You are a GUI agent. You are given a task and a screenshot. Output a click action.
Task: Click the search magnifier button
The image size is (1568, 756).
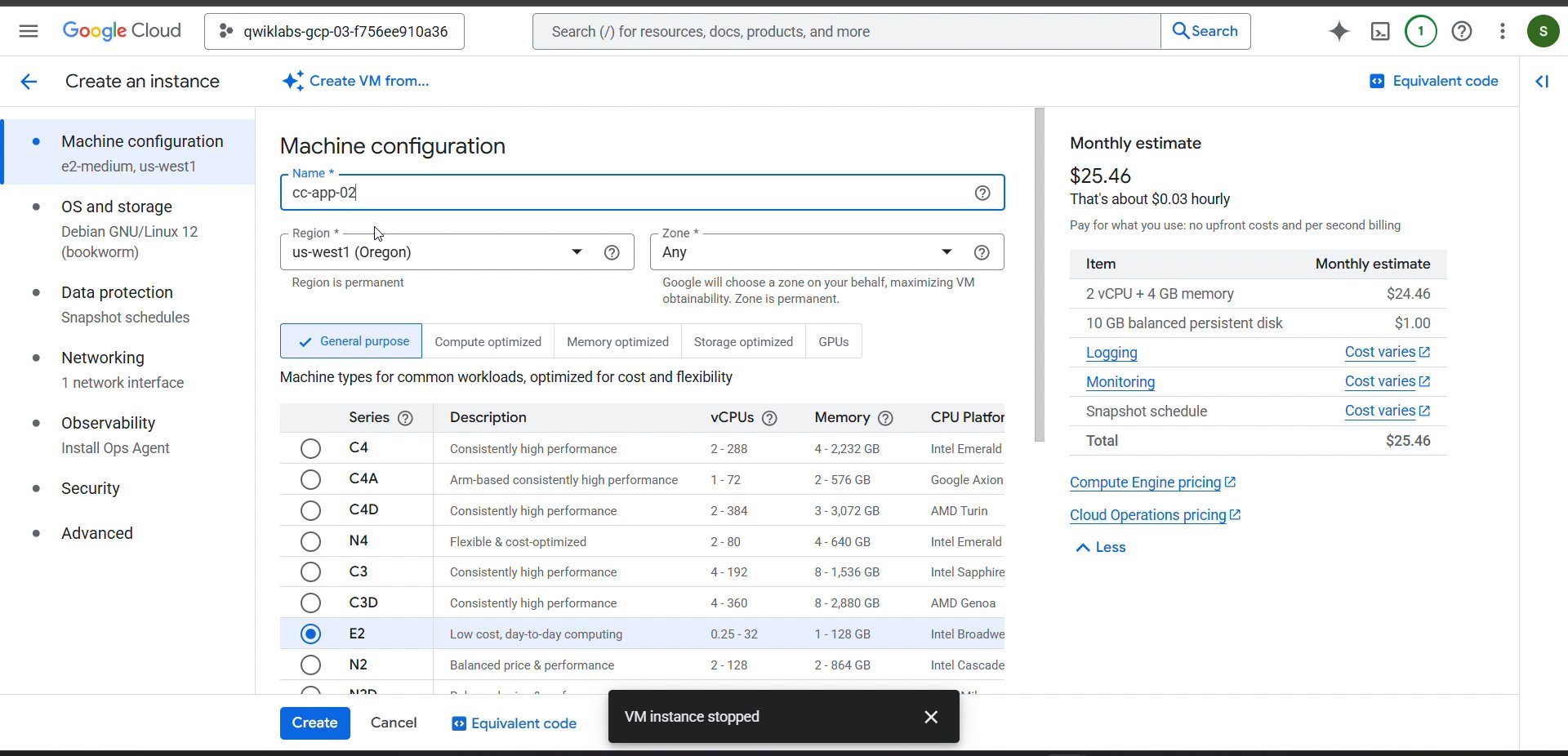coord(1205,31)
